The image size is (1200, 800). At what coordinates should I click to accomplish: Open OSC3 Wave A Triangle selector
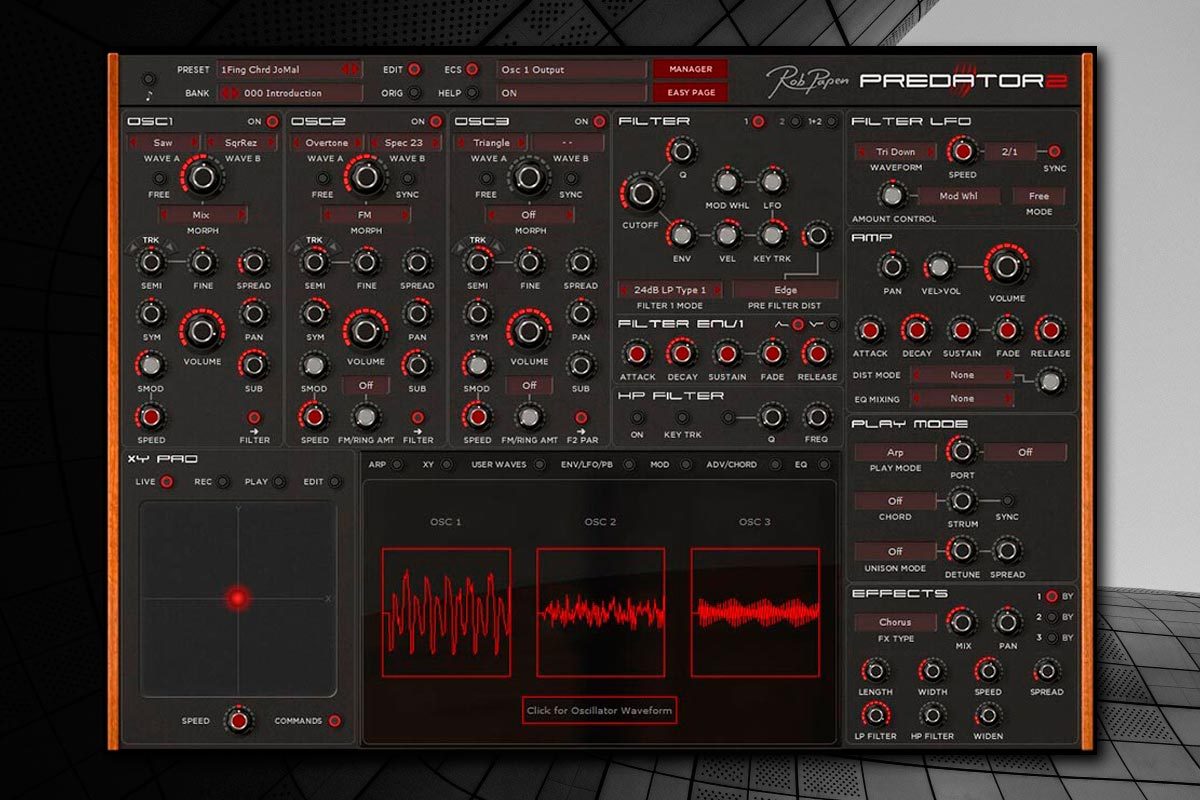pos(491,143)
